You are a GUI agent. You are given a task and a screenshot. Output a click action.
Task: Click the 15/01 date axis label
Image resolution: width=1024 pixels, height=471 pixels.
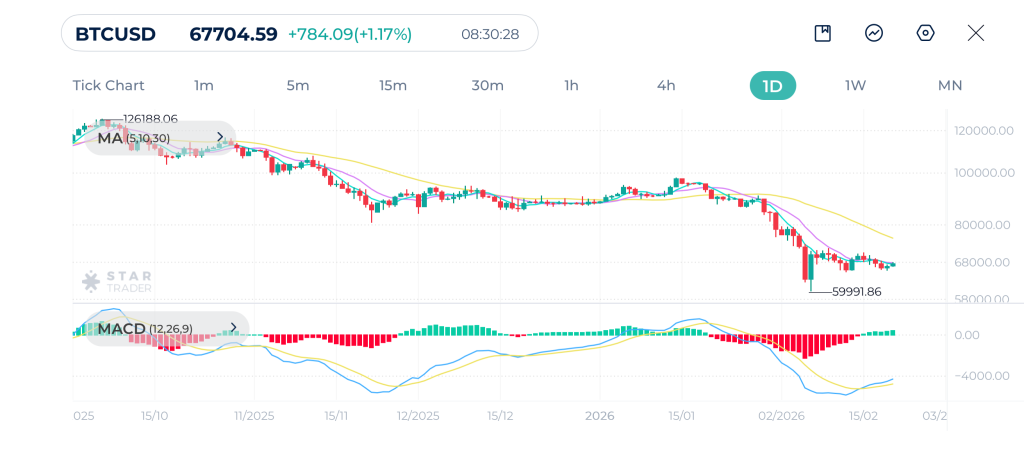point(681,416)
